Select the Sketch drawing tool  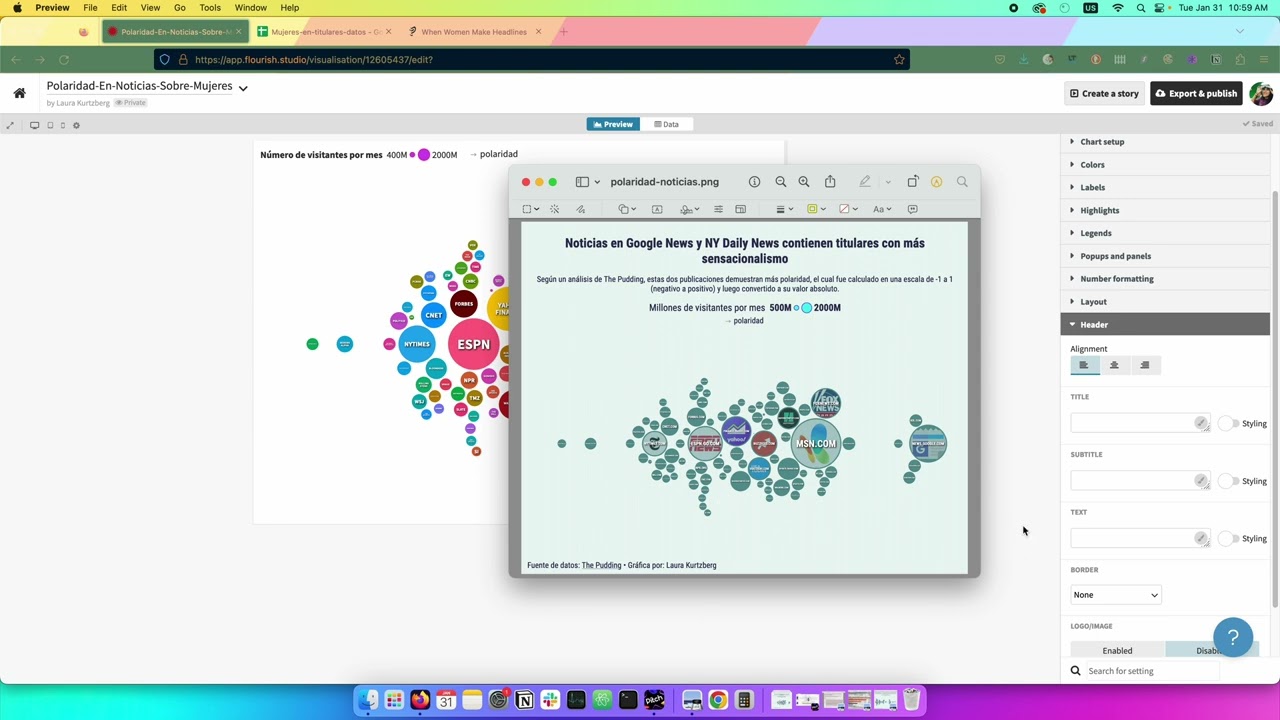[x=581, y=209]
